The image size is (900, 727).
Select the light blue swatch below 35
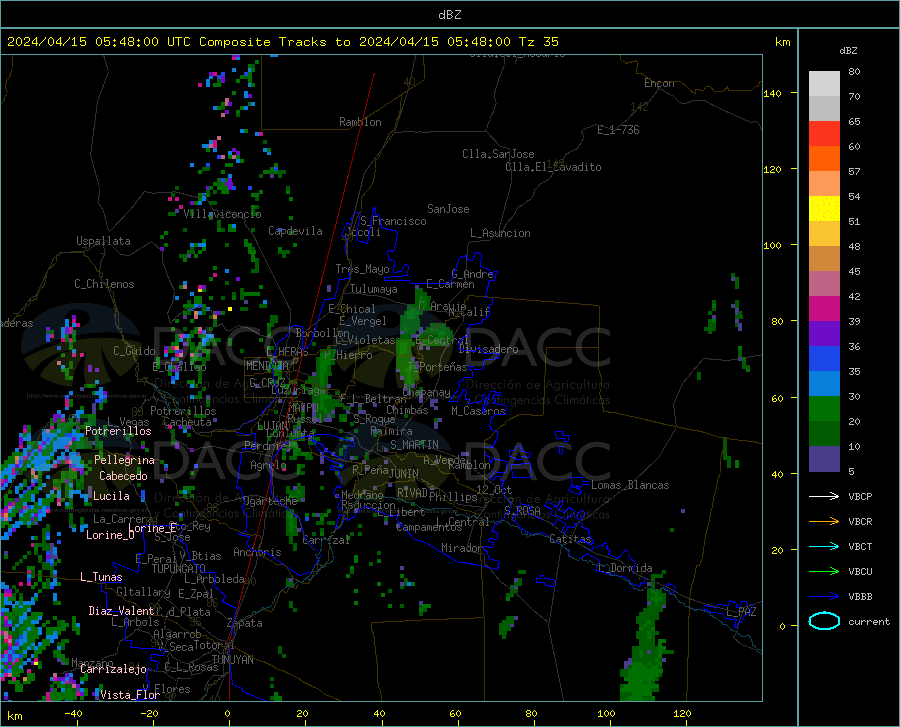click(824, 384)
